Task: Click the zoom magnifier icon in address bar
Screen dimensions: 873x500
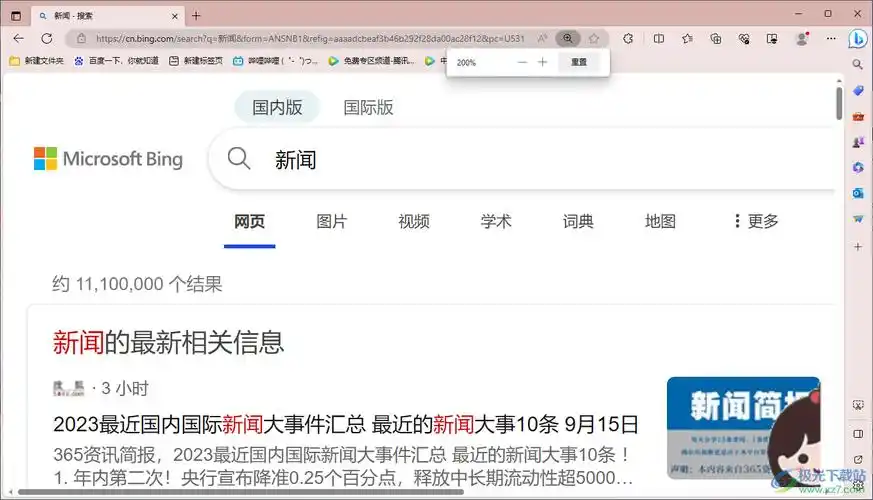Action: 567,39
